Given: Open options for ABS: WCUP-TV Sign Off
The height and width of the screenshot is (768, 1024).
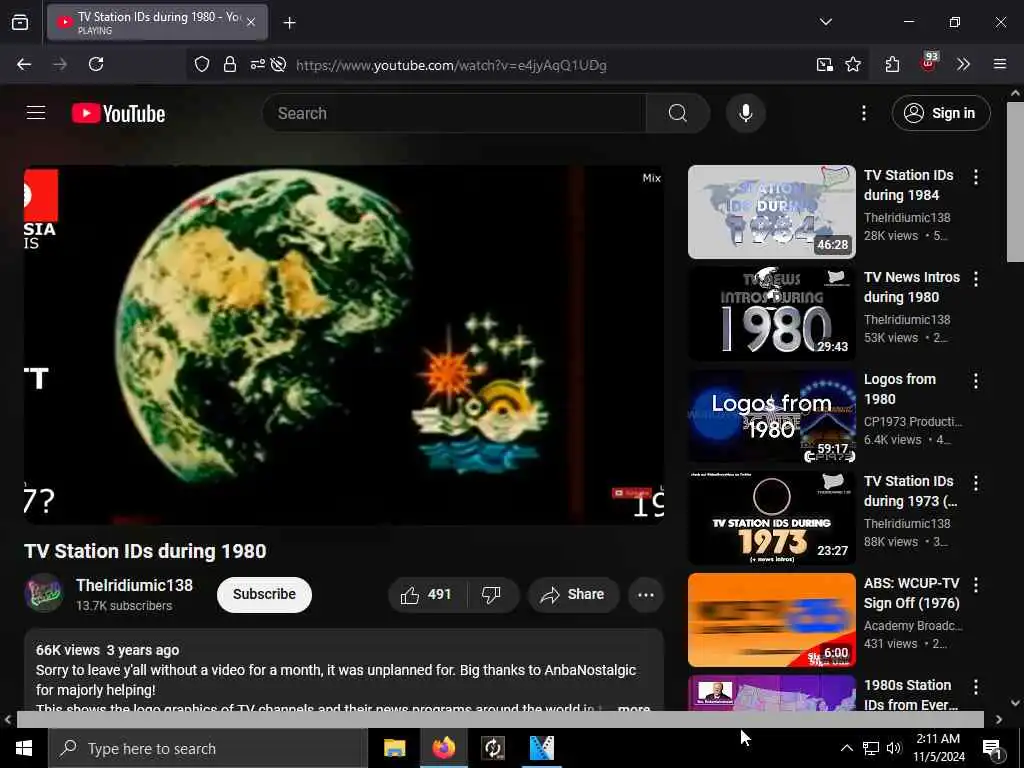Looking at the screenshot, I should [976, 585].
